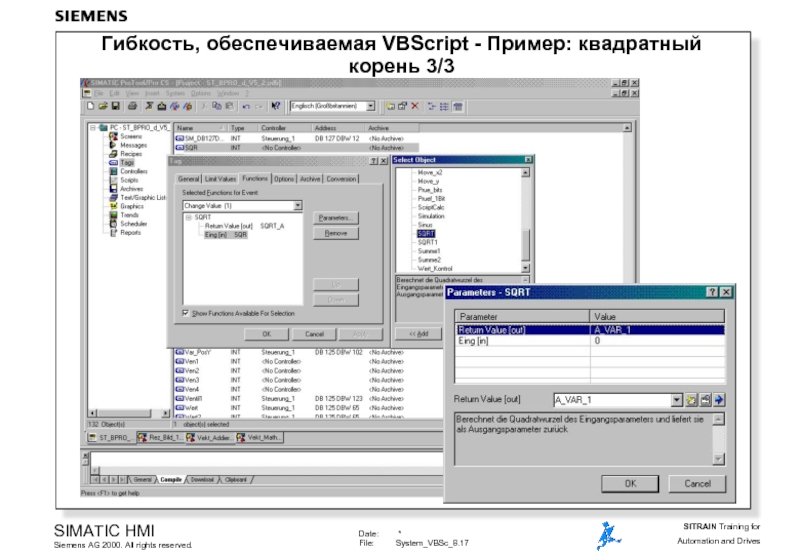
Task: Collapse the PC - ST_BPRO project root node
Action: pos(93,128)
